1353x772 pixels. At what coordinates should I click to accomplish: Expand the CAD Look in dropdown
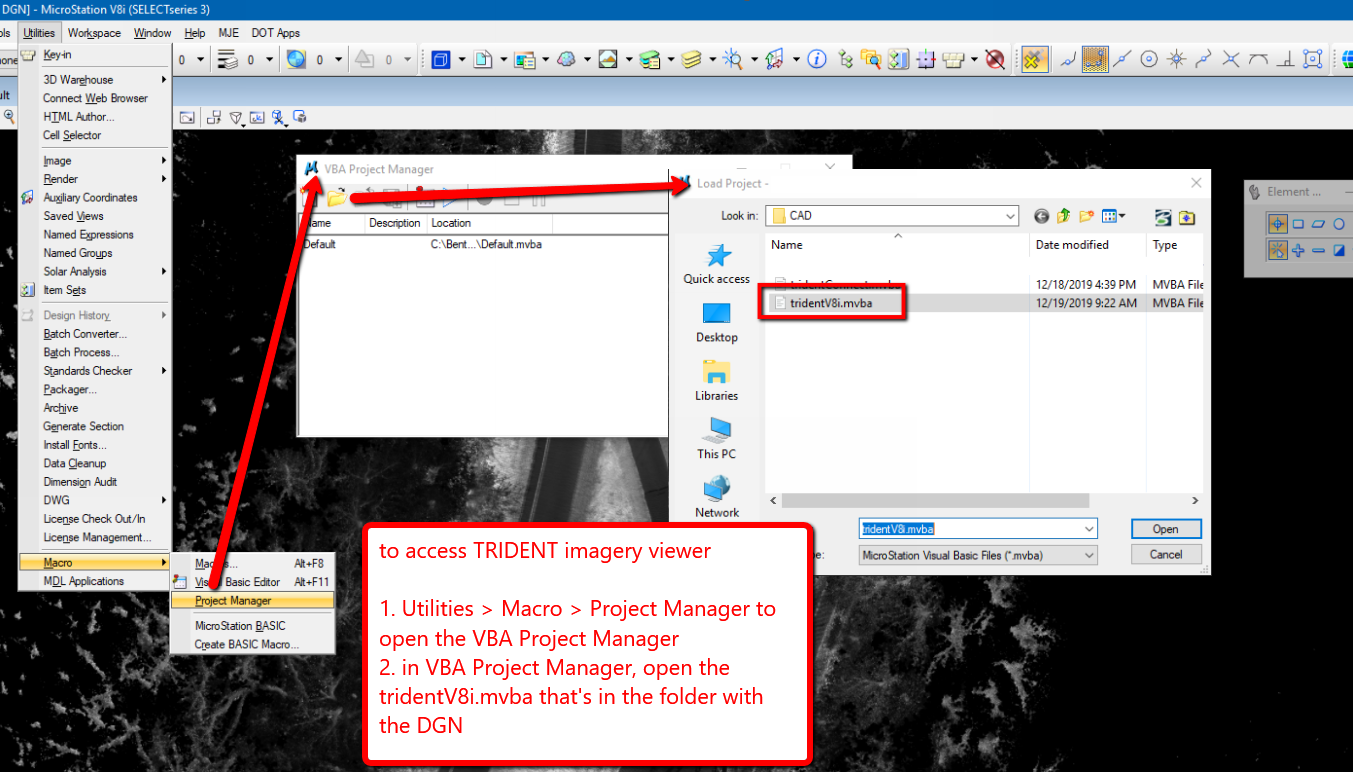coord(1010,216)
